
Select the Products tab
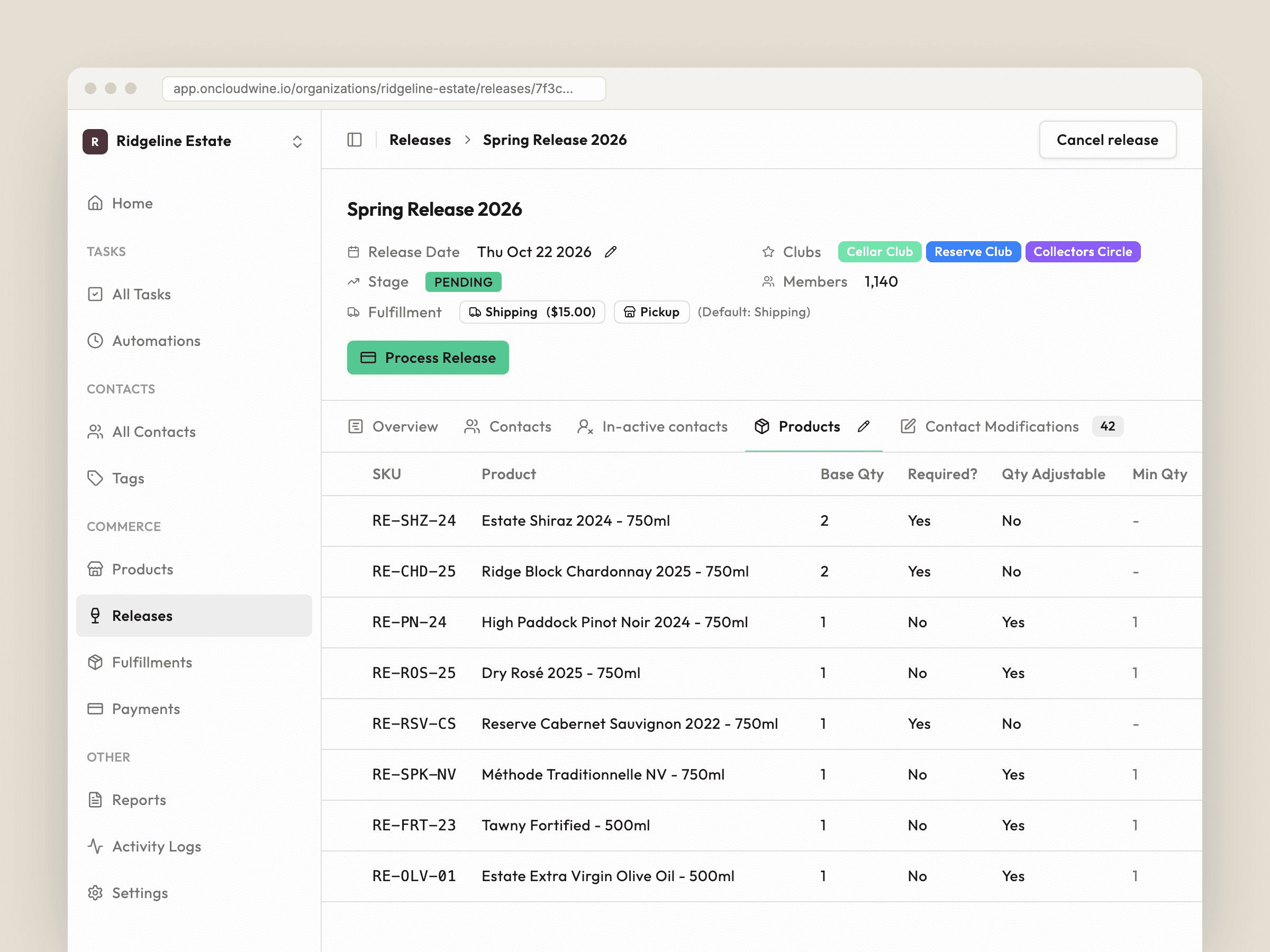tap(797, 426)
